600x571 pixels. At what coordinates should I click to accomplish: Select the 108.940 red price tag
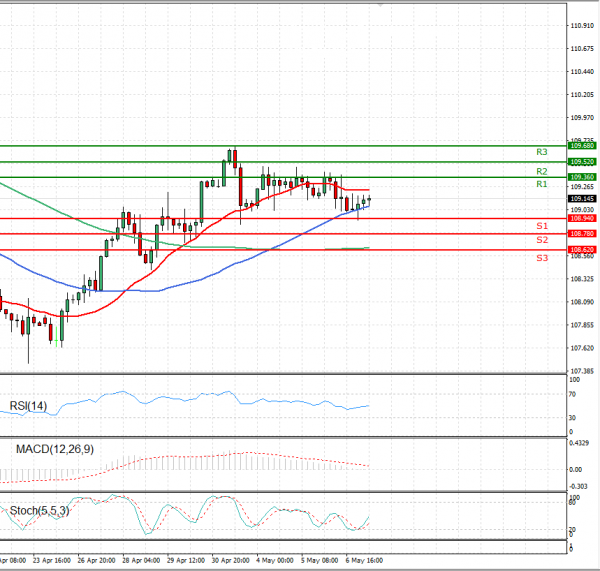pos(582,219)
